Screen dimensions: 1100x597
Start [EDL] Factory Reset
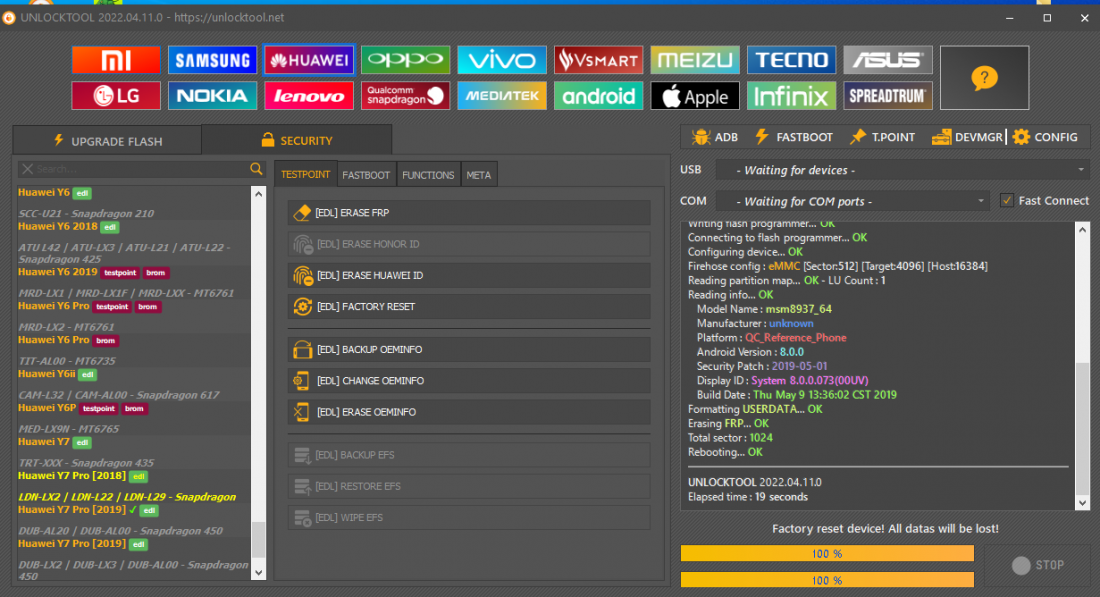point(469,307)
